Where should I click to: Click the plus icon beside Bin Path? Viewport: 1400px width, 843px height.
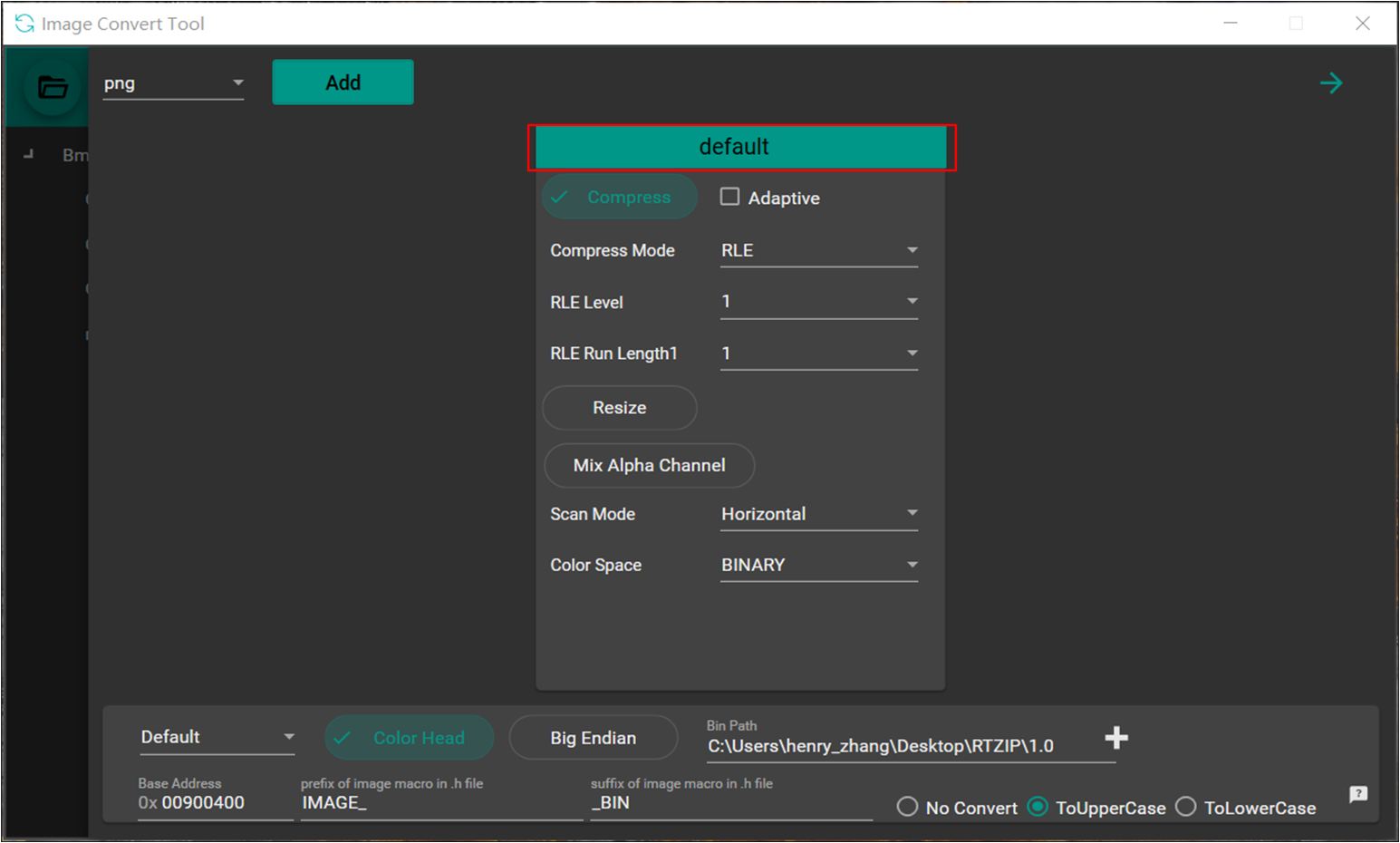pyautogui.click(x=1116, y=738)
